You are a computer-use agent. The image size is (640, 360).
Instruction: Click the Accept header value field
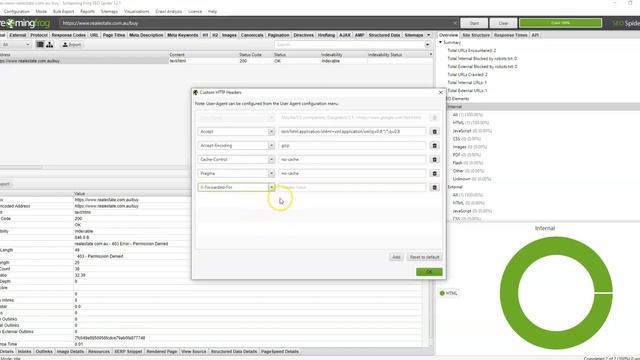[x=352, y=131]
